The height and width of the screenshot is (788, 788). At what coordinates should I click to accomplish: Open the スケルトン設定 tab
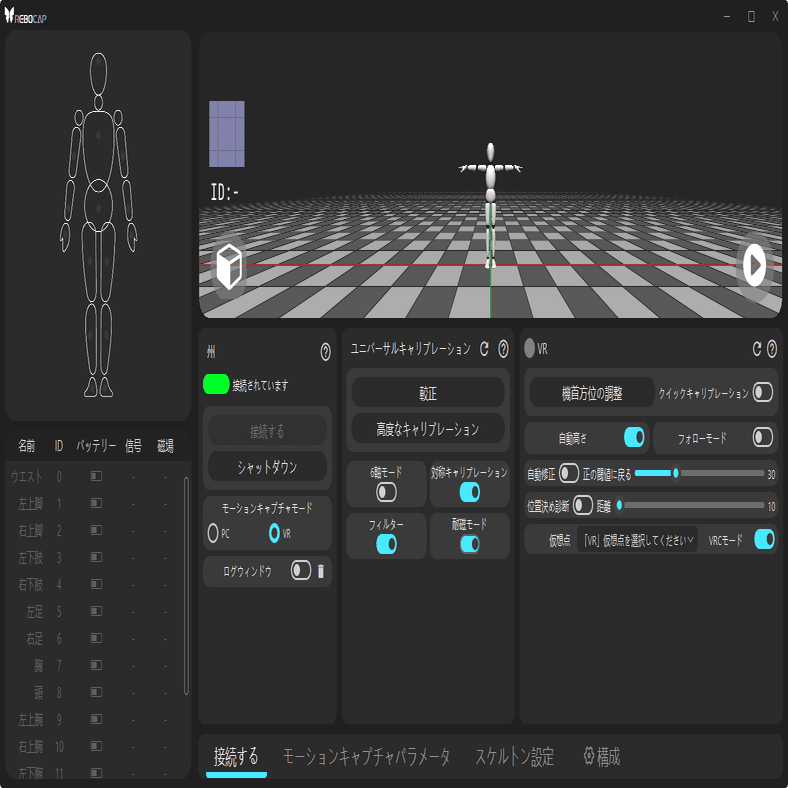pos(514,757)
